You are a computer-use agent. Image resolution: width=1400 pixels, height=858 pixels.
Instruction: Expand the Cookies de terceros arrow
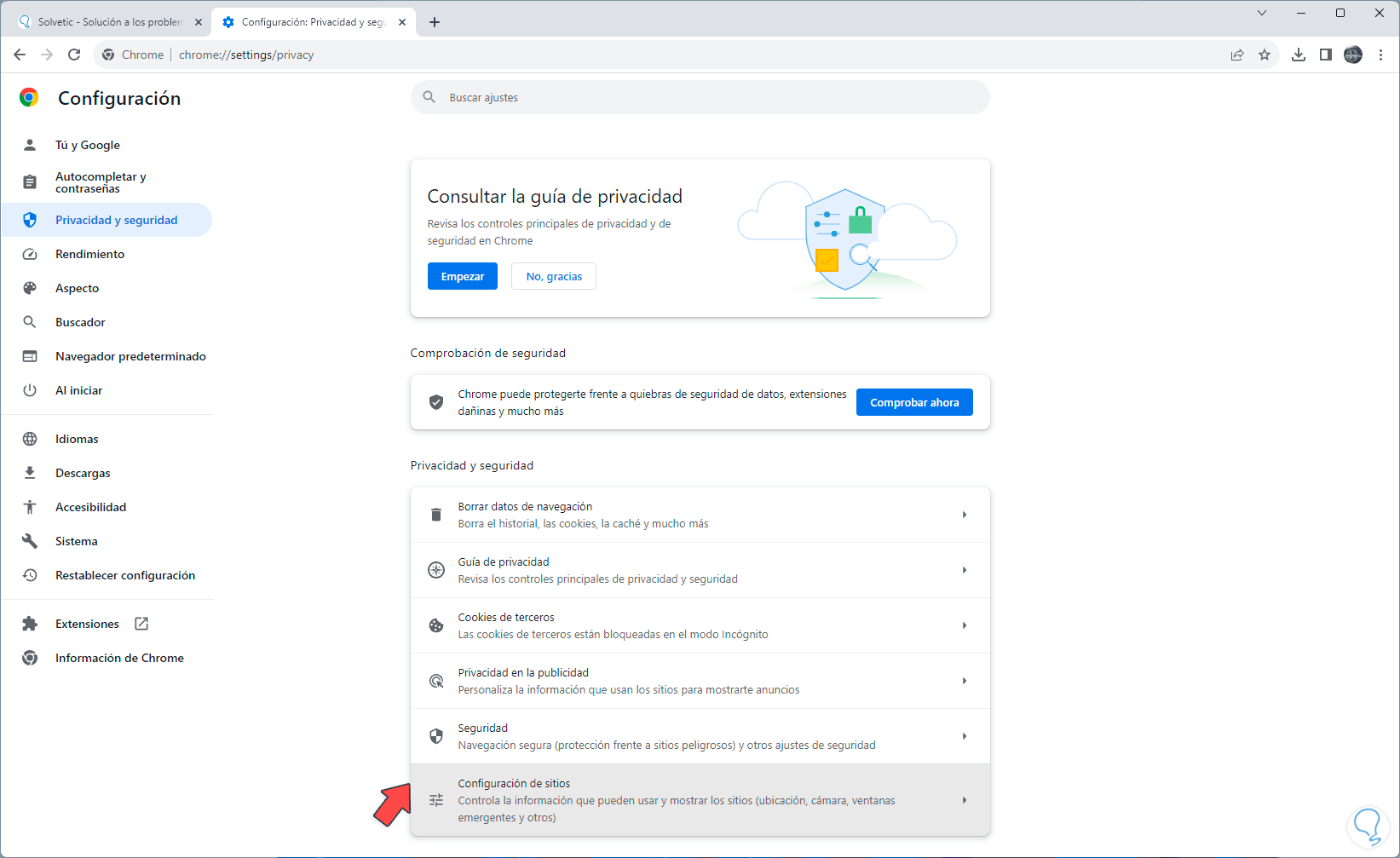point(965,625)
